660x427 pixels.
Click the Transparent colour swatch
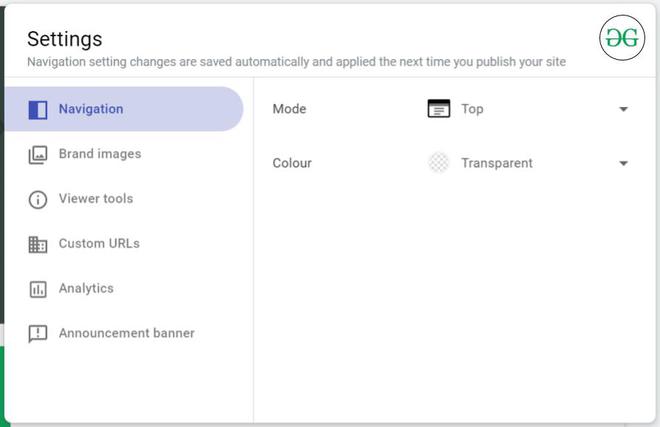(x=439, y=163)
